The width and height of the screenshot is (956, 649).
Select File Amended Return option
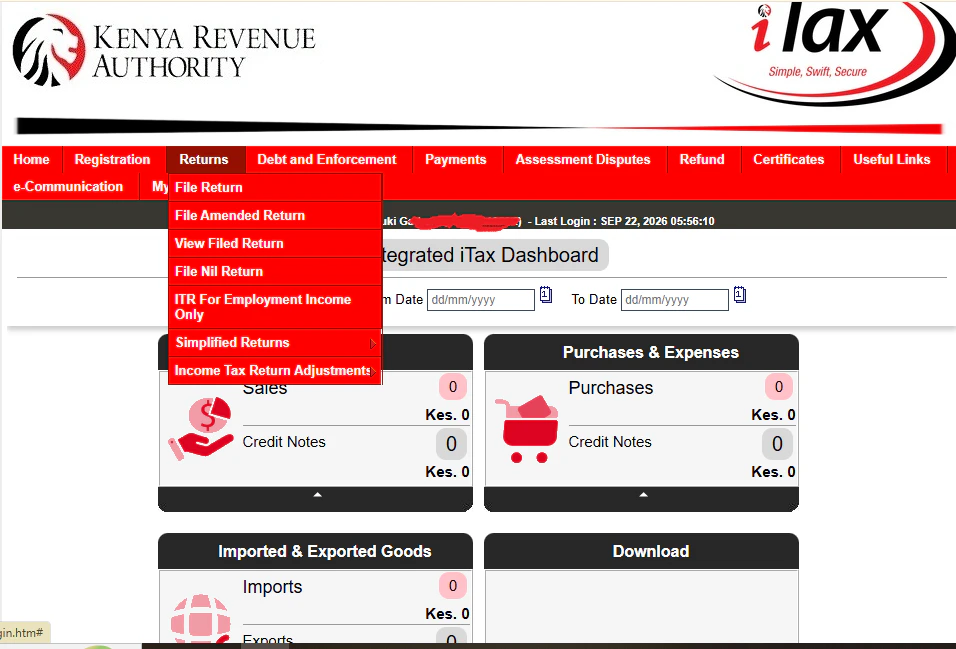275,215
